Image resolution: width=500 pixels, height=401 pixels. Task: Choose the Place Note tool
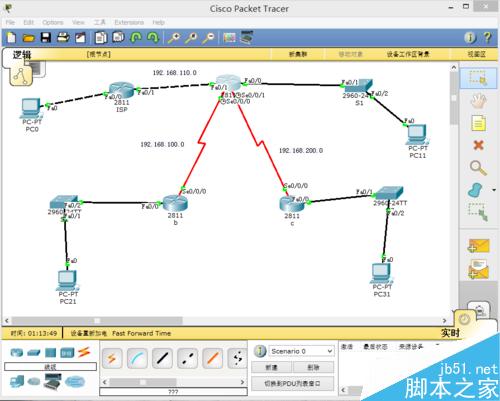click(478, 123)
